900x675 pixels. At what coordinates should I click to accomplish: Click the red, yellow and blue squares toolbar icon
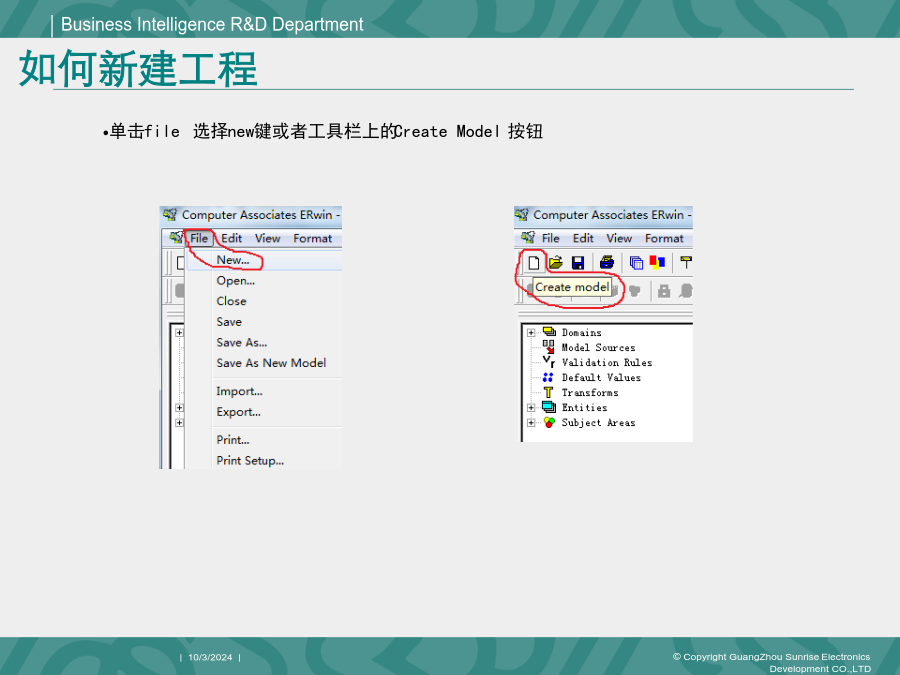pos(657,262)
